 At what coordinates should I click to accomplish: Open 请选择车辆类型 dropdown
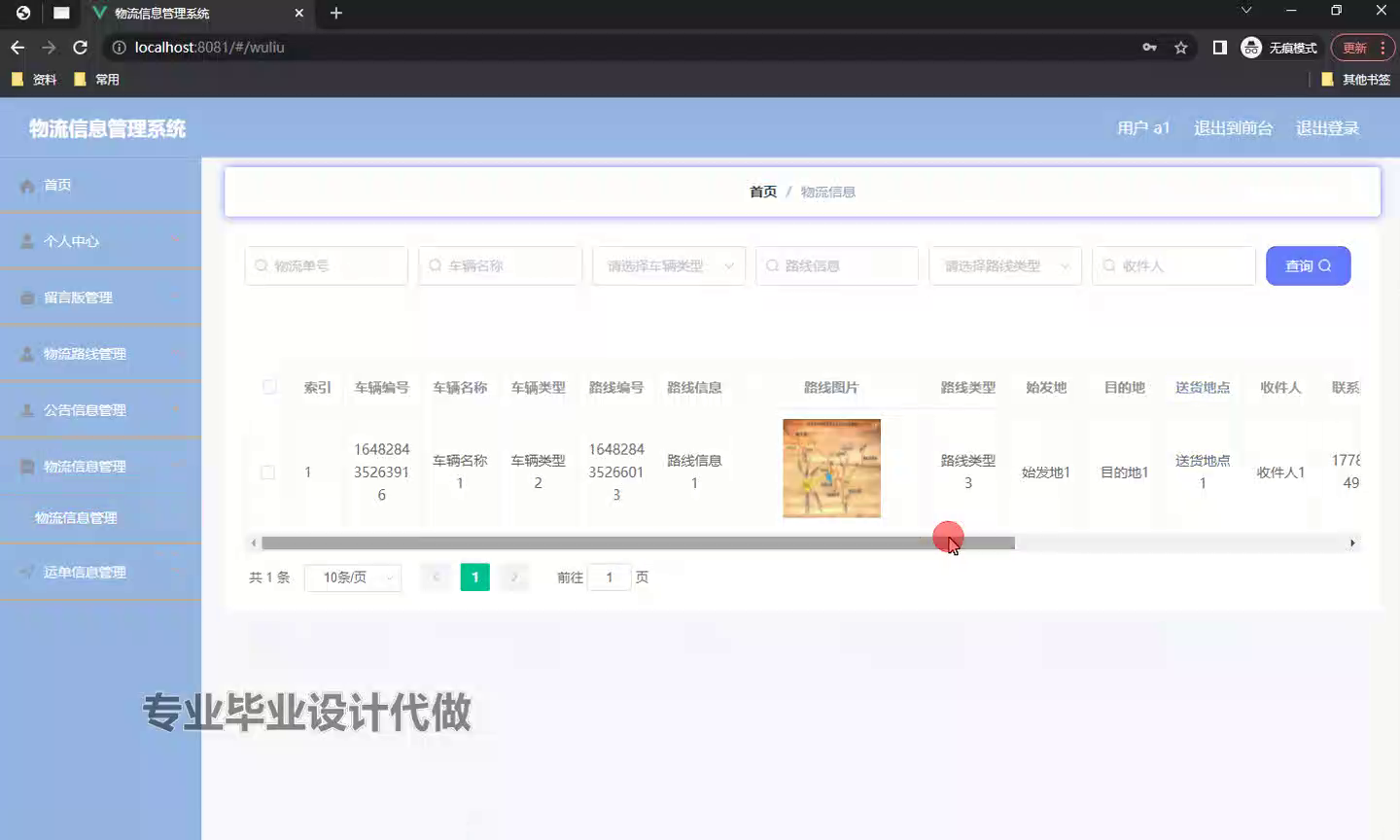click(669, 265)
